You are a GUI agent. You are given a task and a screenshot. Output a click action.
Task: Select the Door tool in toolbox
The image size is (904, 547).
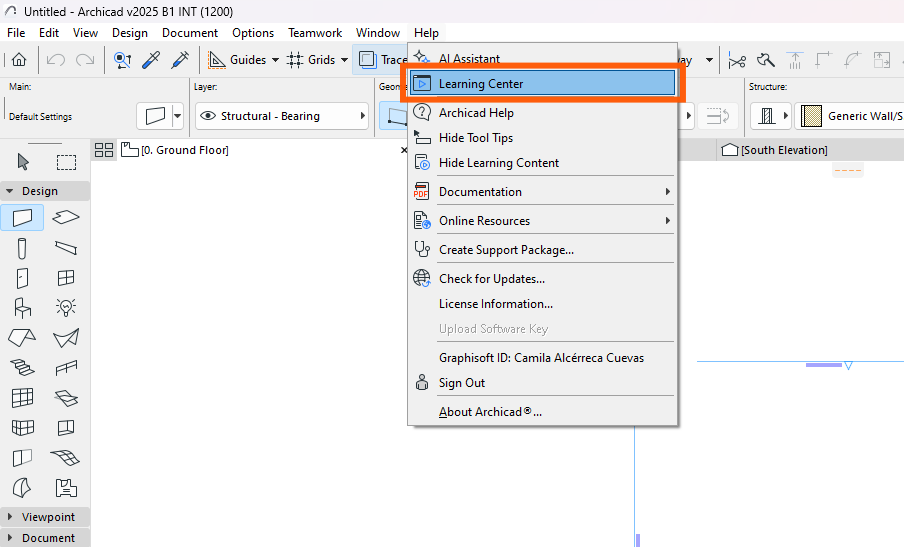(22, 278)
